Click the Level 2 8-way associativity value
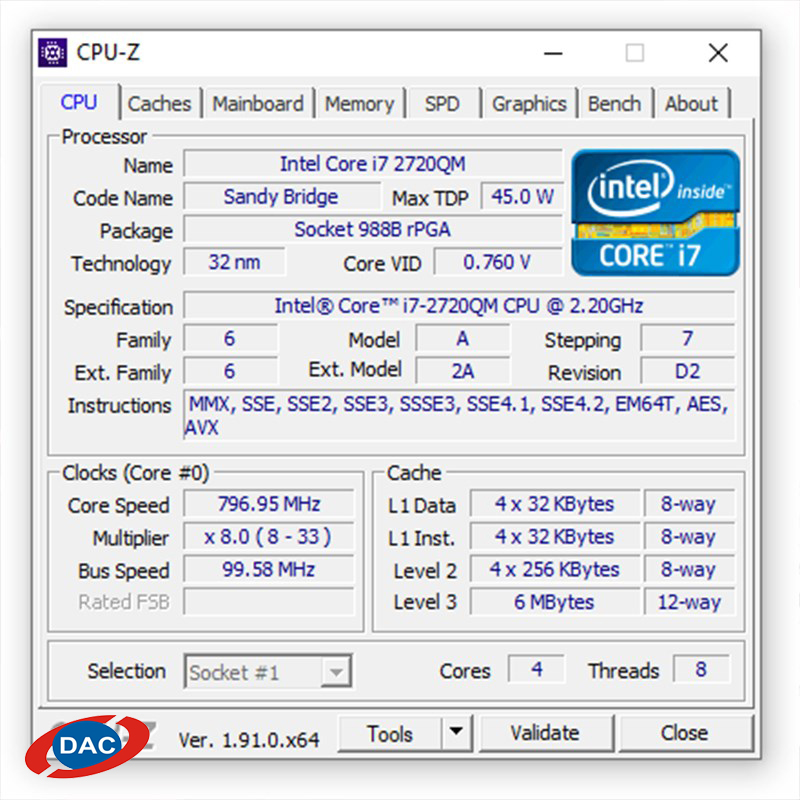The height and width of the screenshot is (800, 800). (689, 569)
